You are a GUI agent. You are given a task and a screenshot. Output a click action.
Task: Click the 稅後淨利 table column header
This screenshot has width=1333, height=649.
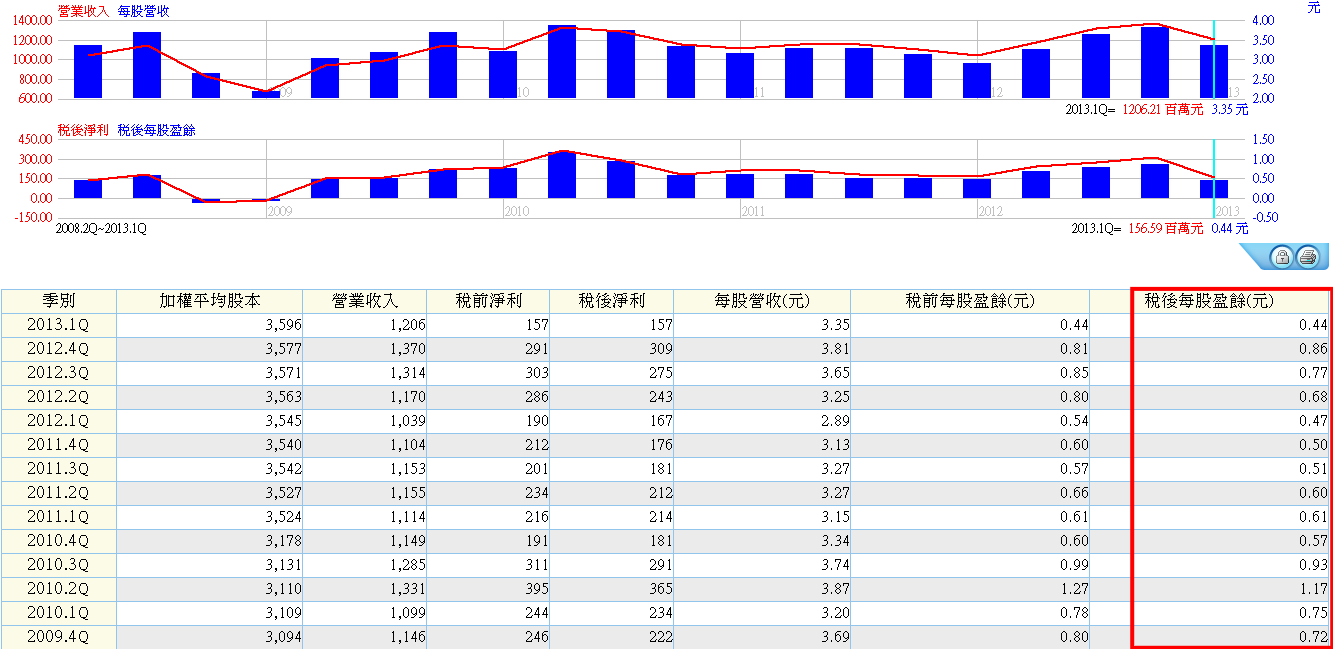pyautogui.click(x=612, y=301)
